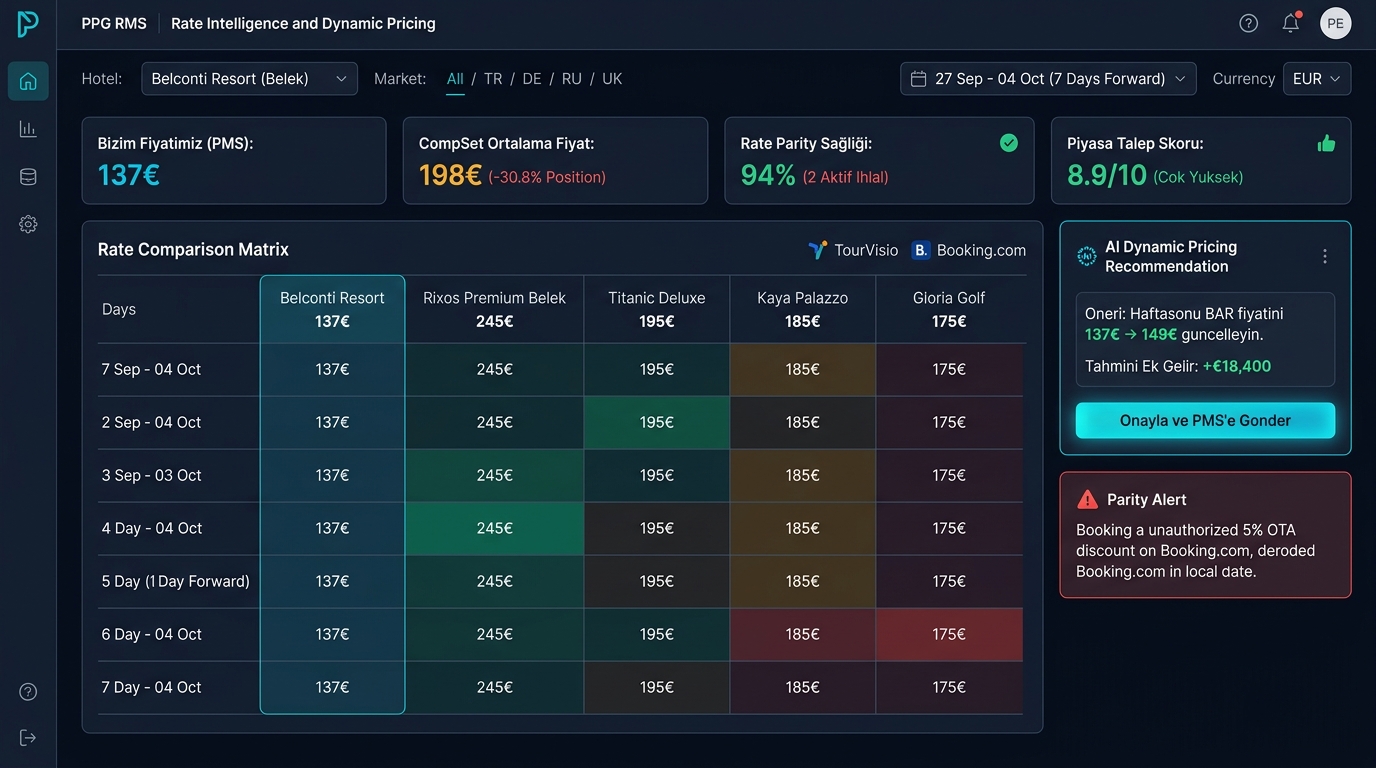Click the Onayla ve PMS'e Gonder button
Image resolution: width=1376 pixels, height=768 pixels.
(x=1205, y=421)
